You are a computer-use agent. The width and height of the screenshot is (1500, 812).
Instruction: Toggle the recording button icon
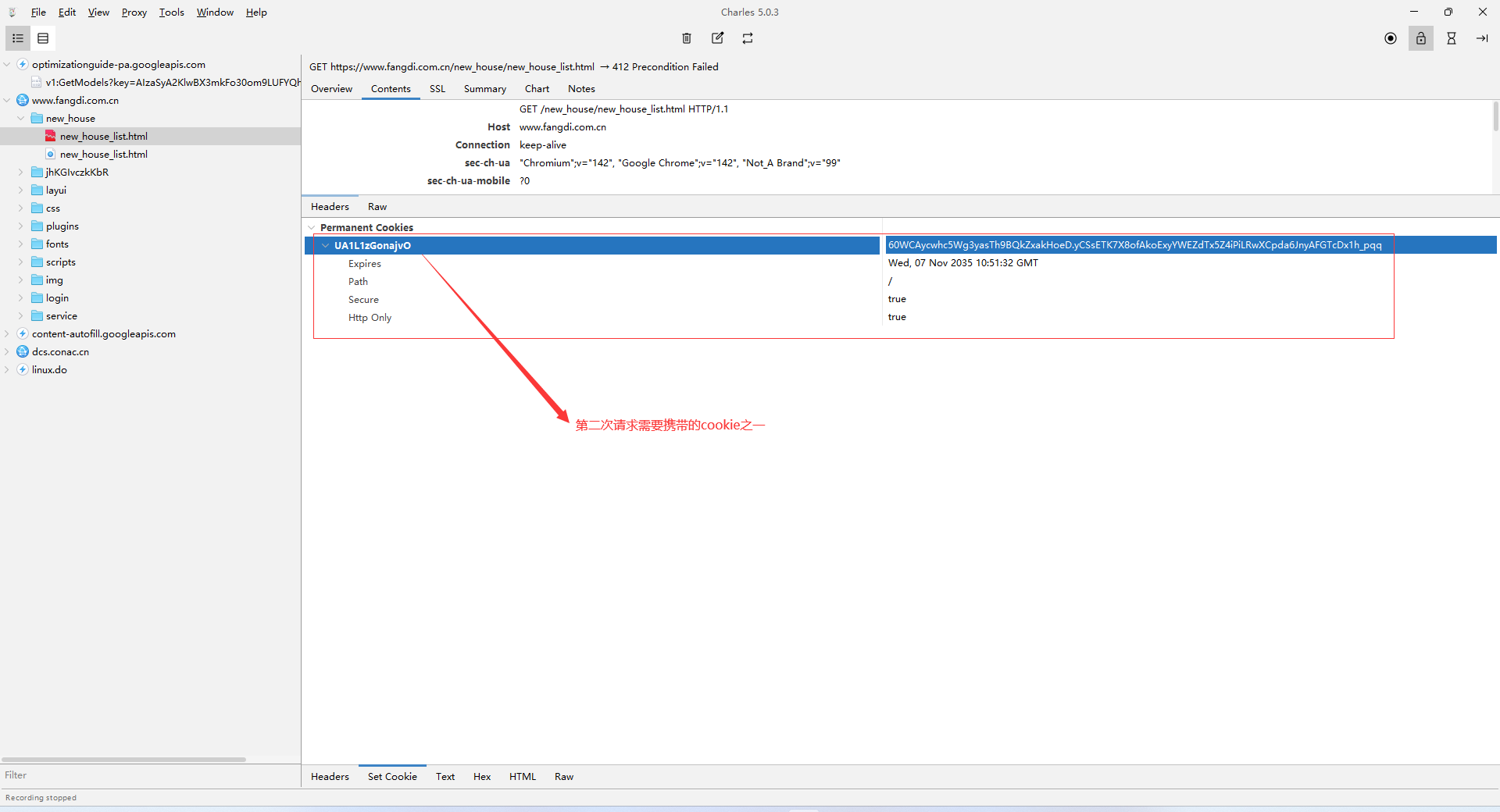(1391, 38)
